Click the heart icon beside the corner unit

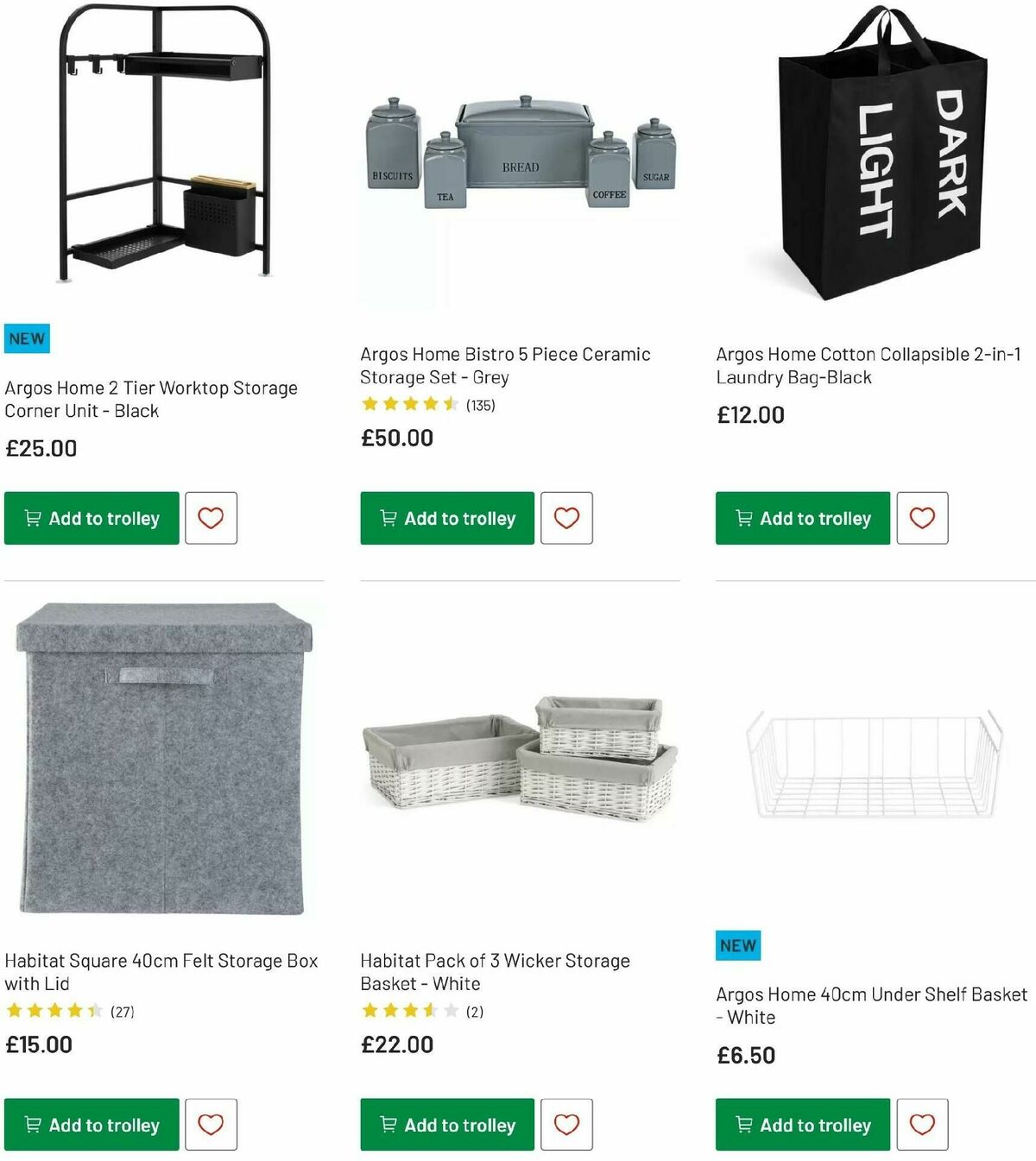click(x=210, y=518)
